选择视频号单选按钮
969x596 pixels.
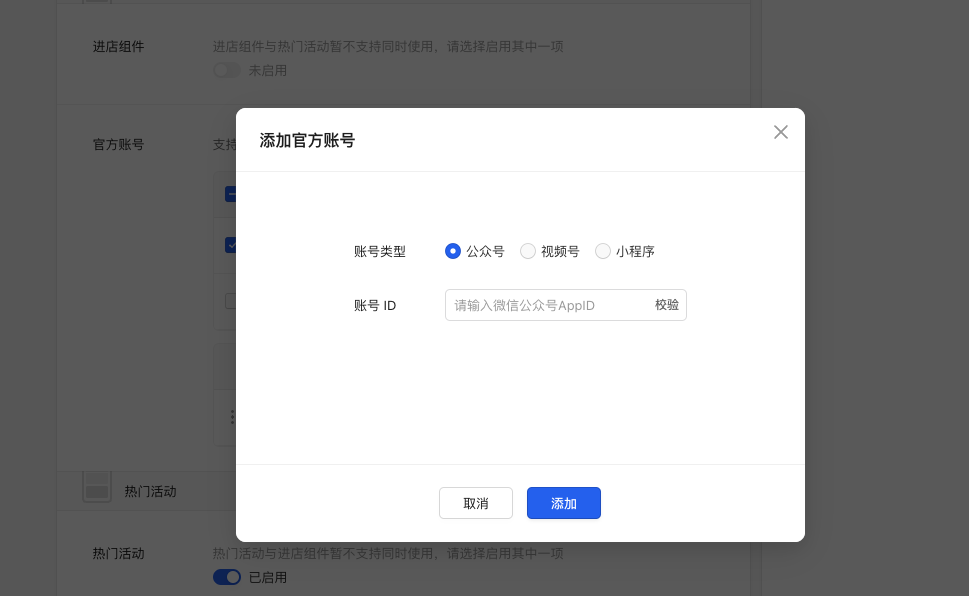coord(528,251)
